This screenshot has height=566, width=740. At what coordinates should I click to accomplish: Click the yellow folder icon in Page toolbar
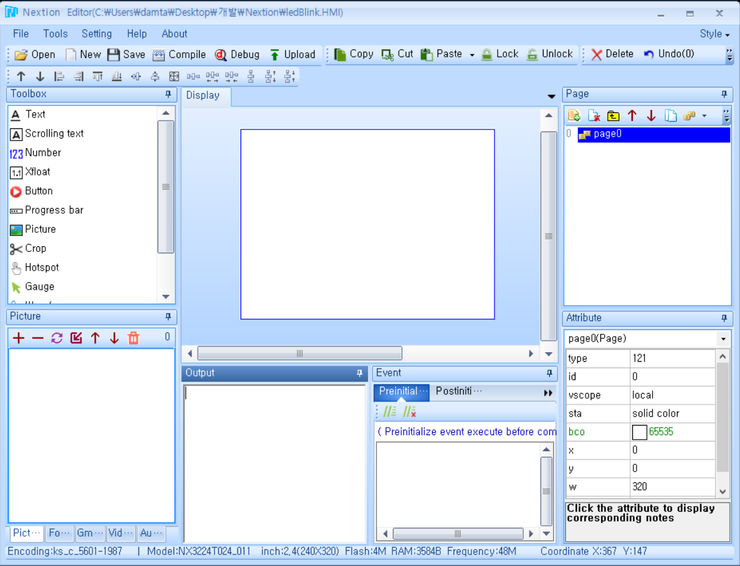point(613,116)
